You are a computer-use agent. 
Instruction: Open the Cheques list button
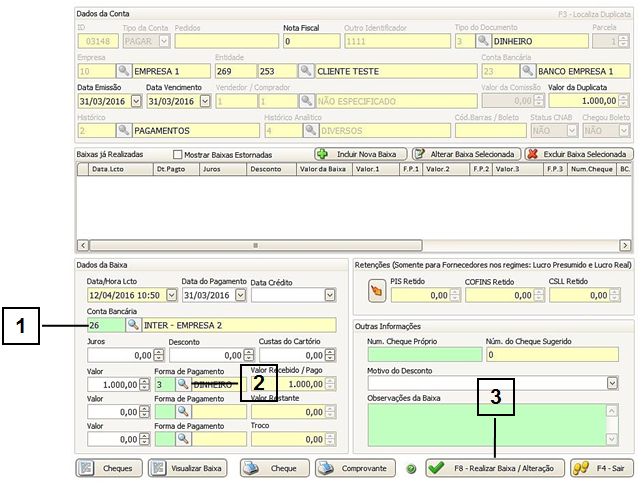[107, 468]
